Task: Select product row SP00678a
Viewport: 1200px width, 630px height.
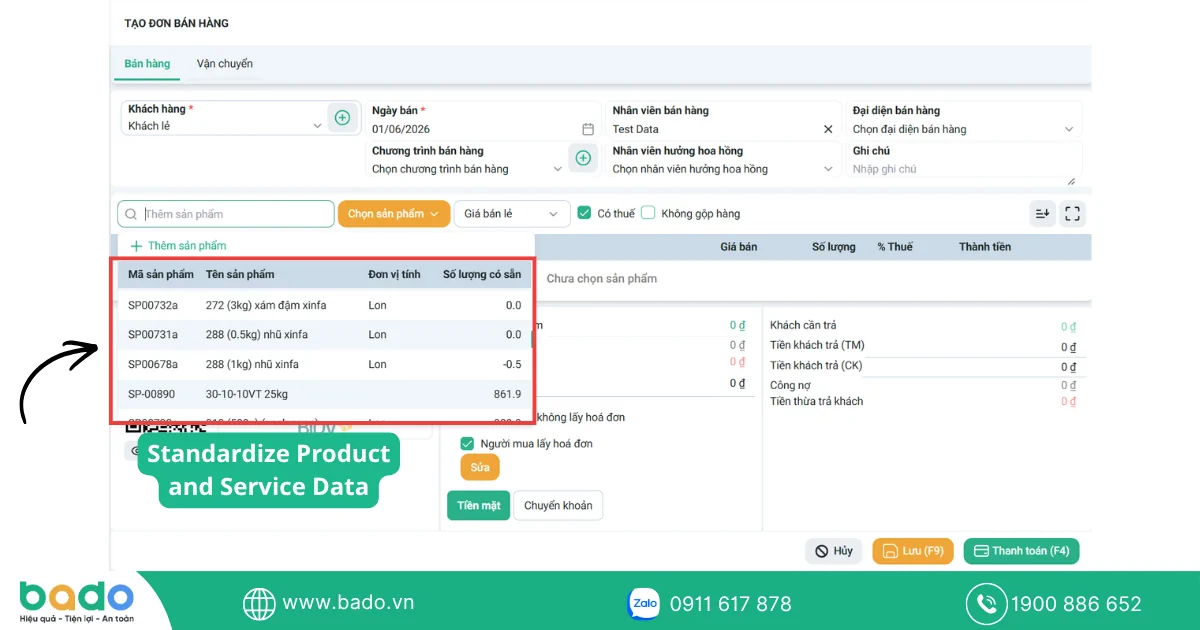Action: tap(324, 364)
